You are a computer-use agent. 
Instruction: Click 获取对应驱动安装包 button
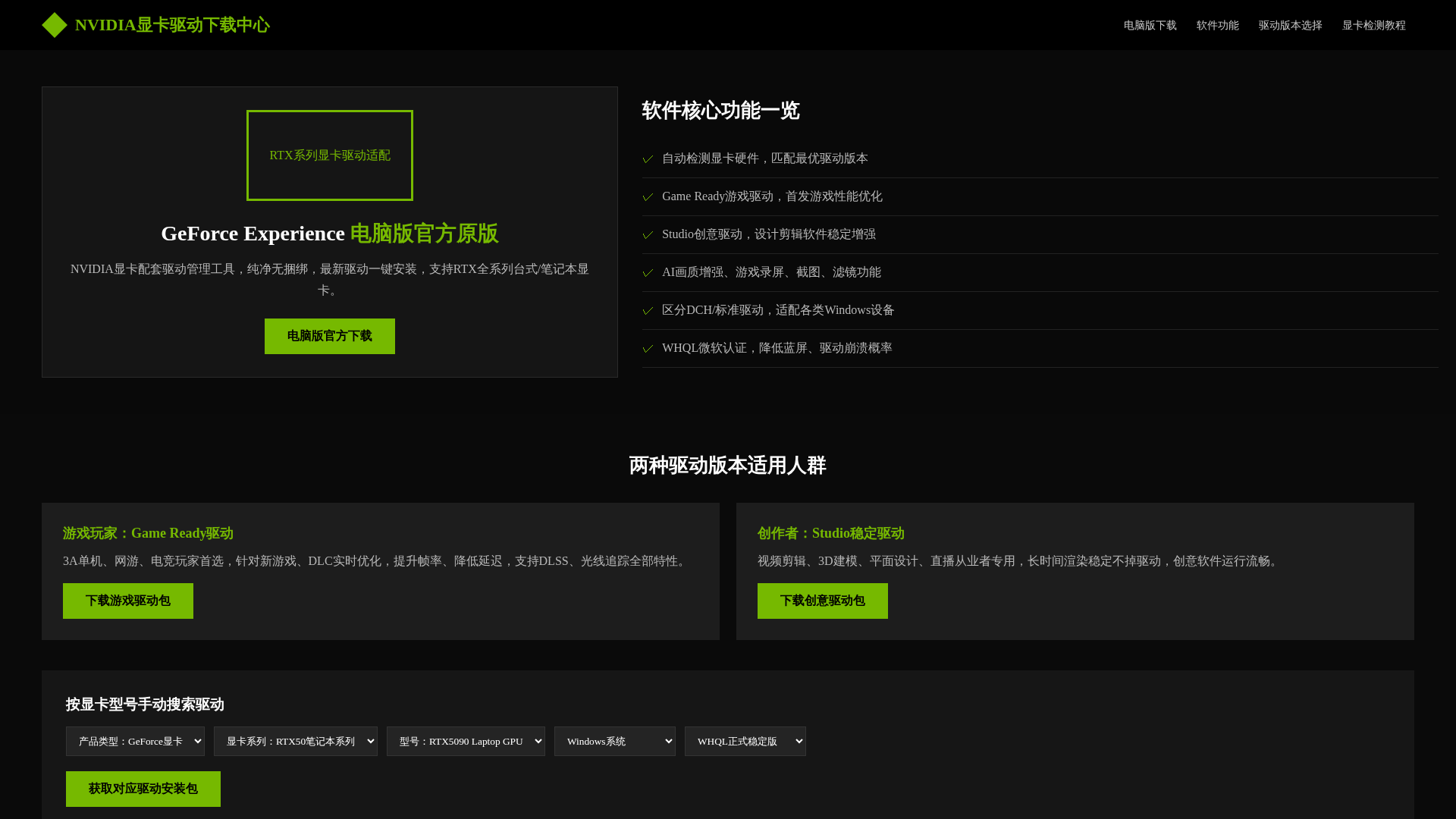(x=143, y=789)
